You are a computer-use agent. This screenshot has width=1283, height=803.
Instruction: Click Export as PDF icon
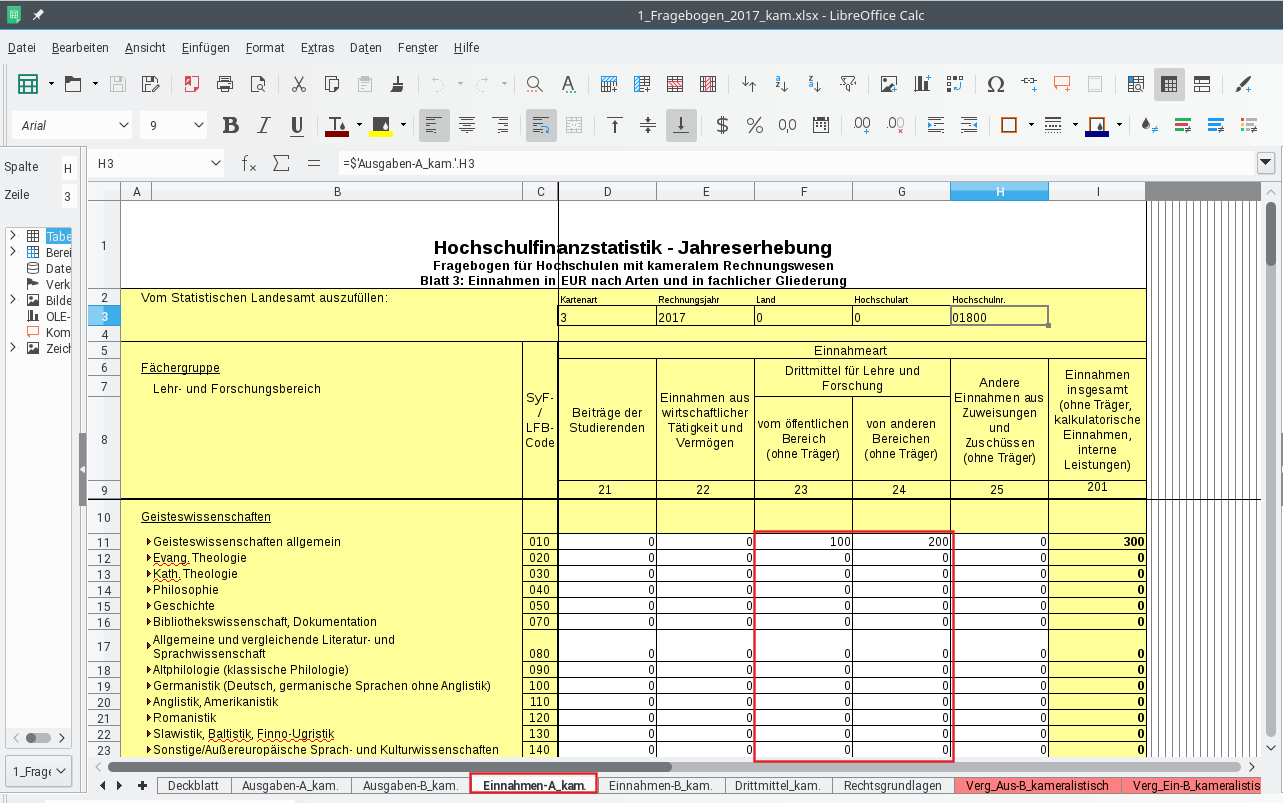coord(191,84)
